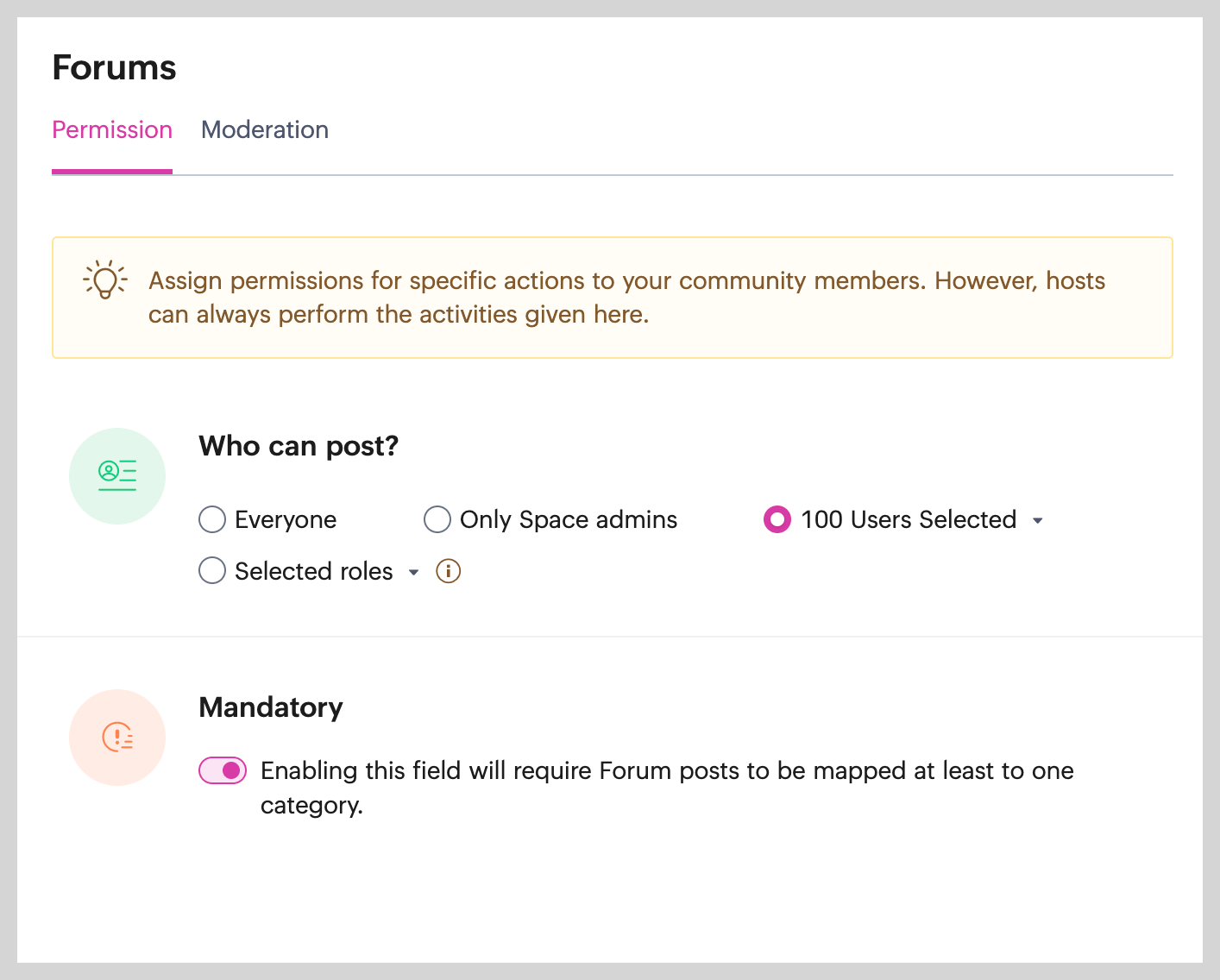Click the Mandatory section heading
Image resolution: width=1220 pixels, height=980 pixels.
pyautogui.click(x=271, y=707)
